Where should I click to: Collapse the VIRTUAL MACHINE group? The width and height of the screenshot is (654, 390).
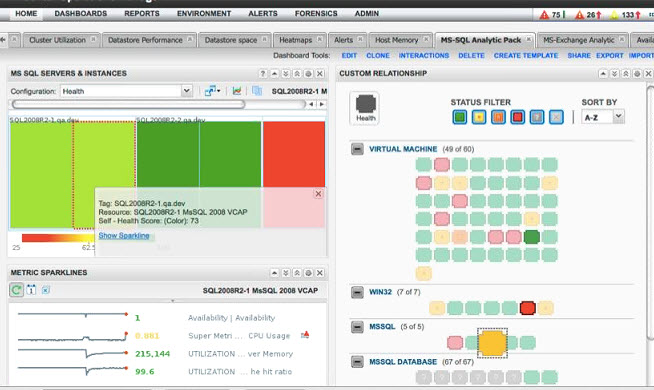pyautogui.click(x=357, y=149)
